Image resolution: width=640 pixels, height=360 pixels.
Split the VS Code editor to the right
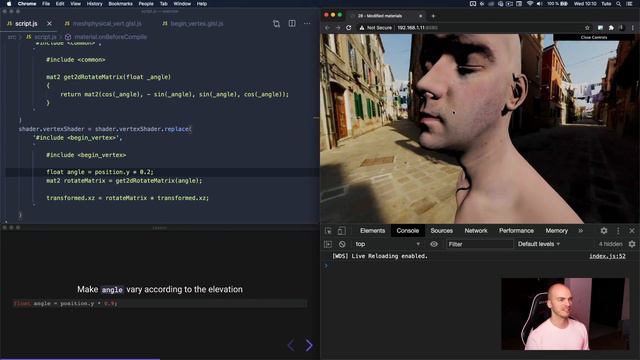click(292, 24)
